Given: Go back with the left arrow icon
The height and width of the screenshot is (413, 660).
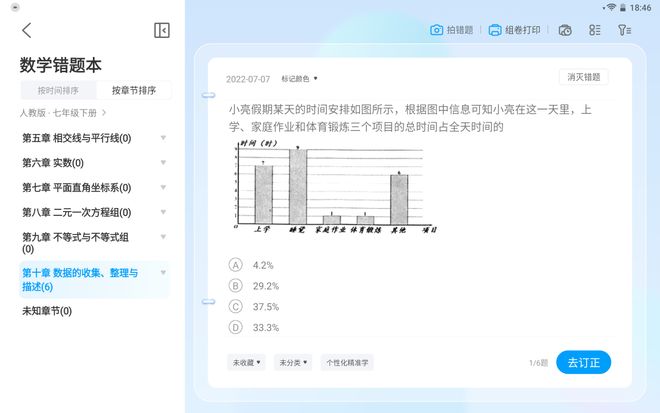Looking at the screenshot, I should (27, 30).
